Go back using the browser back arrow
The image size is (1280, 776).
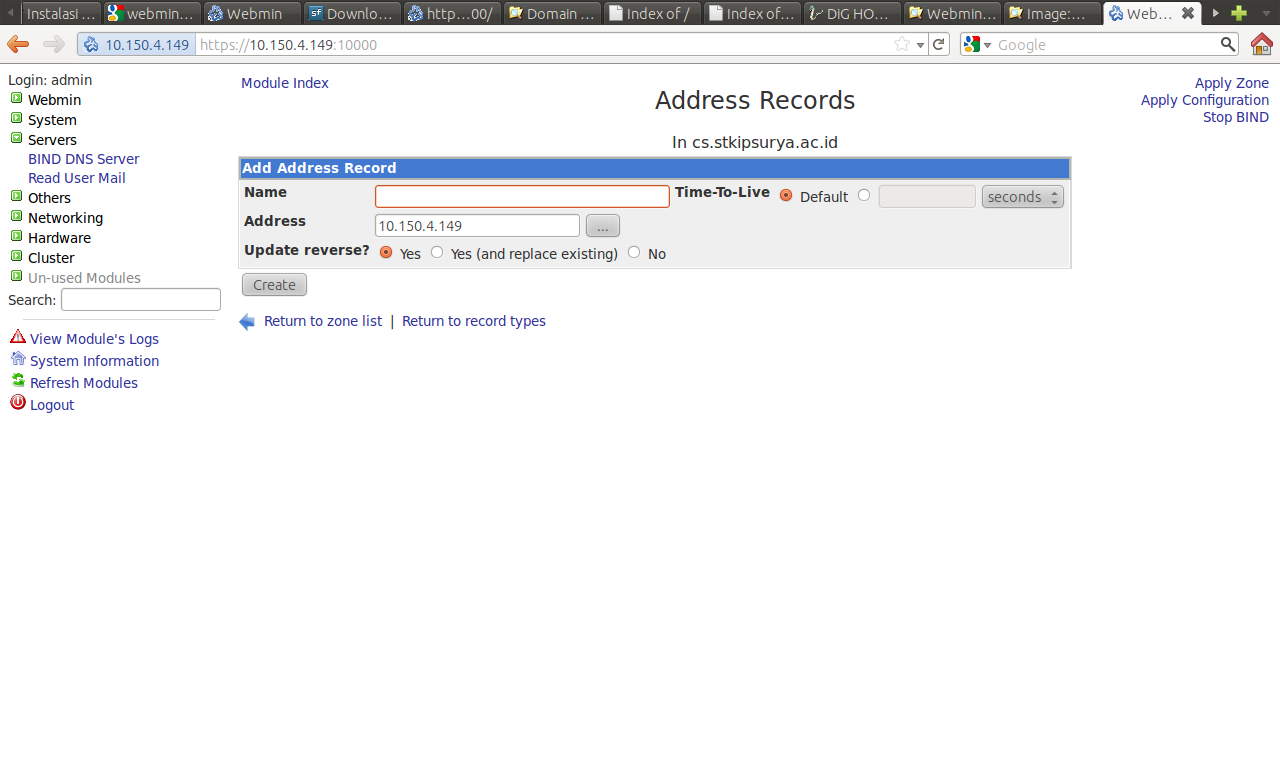18,44
